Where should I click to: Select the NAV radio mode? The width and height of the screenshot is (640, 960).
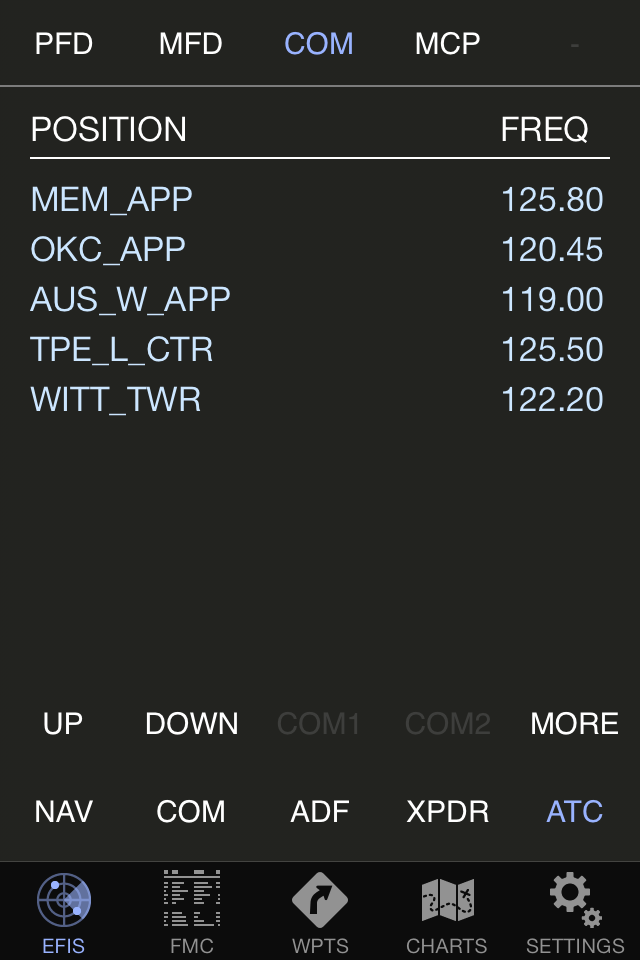pyautogui.click(x=64, y=811)
